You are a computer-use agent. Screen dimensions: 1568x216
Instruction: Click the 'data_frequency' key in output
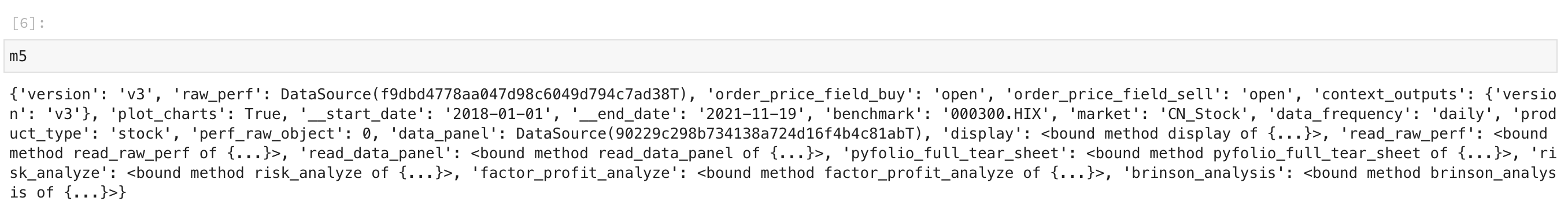(1335, 114)
